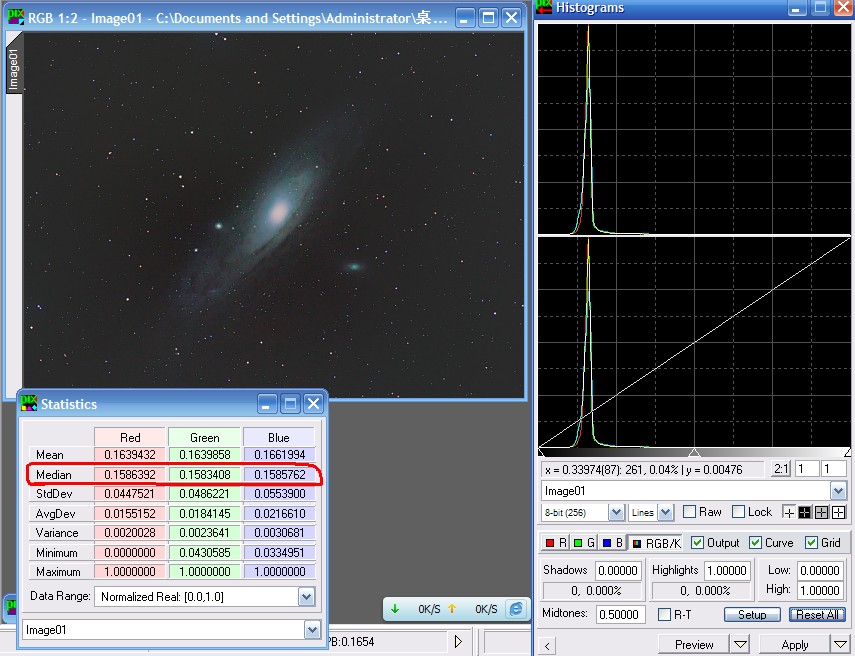
Task: Click the 2:1 histogram zoom button
Action: (781, 469)
